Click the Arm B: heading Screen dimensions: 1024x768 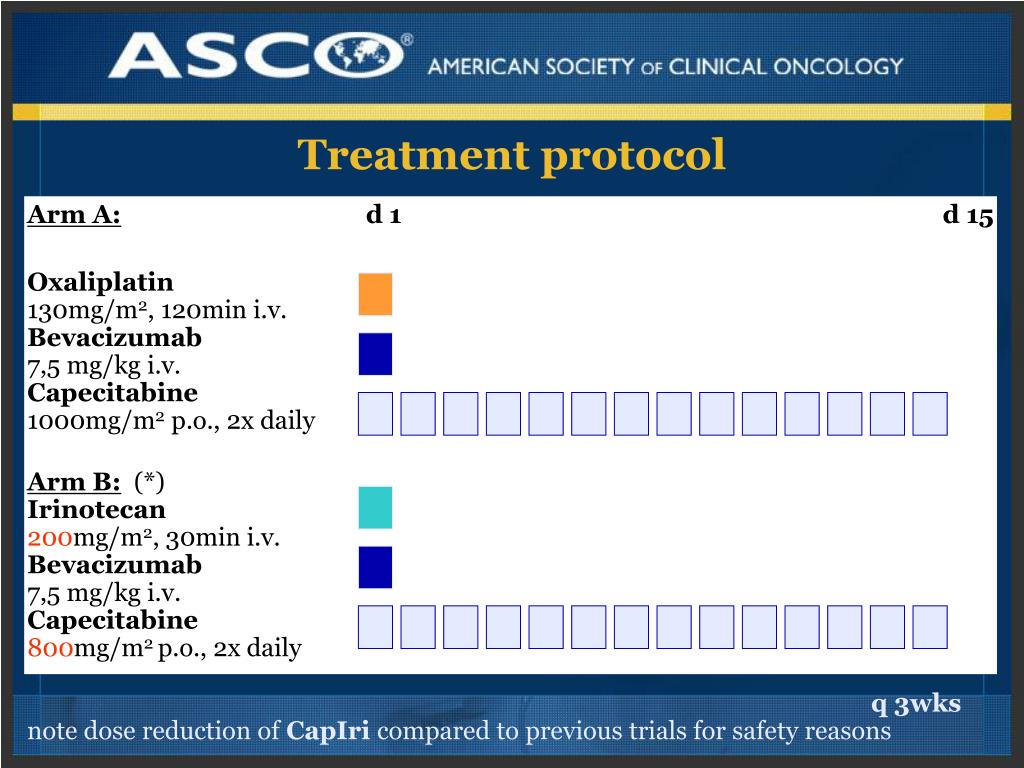point(74,482)
